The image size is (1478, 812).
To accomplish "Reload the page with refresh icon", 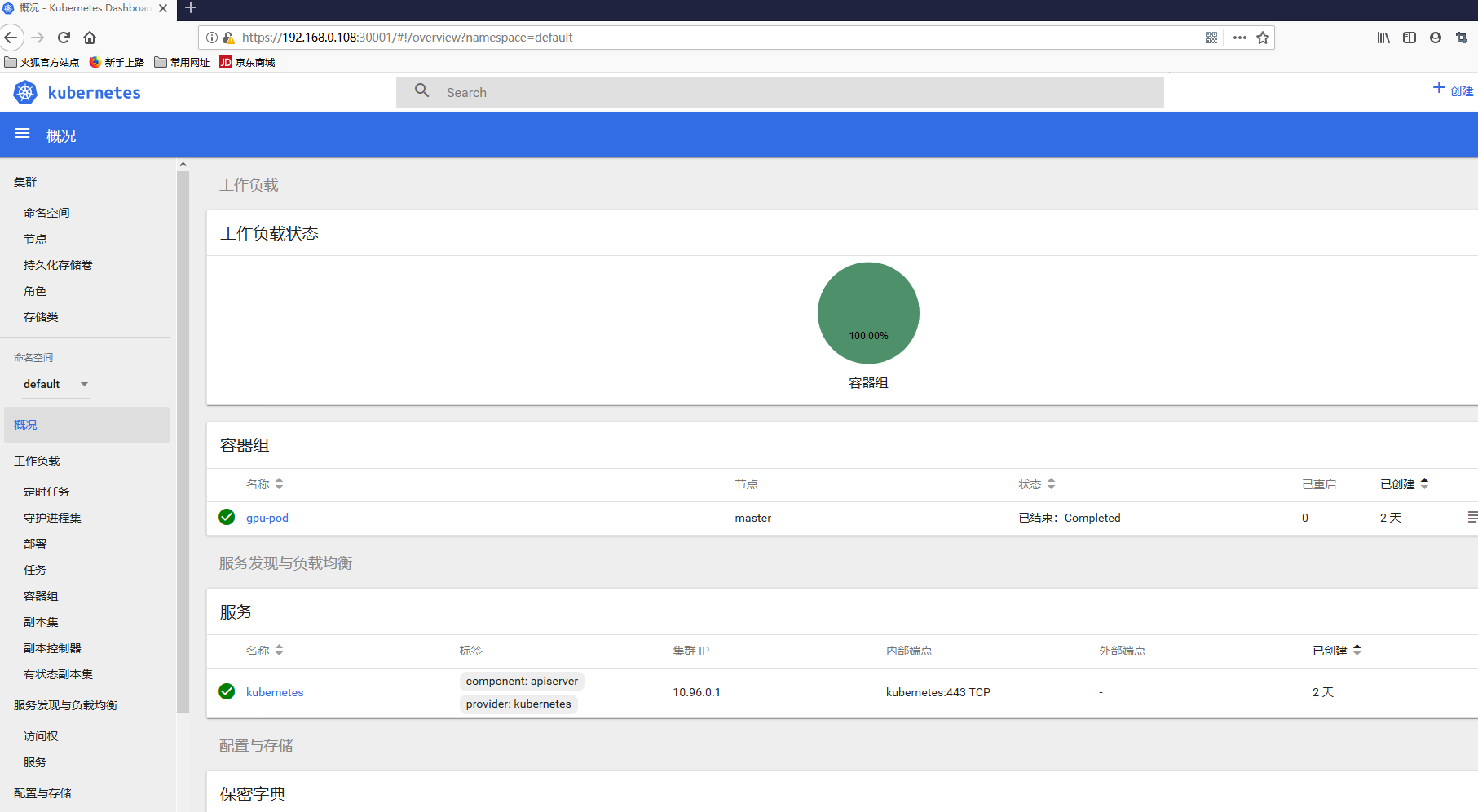I will 64,38.
